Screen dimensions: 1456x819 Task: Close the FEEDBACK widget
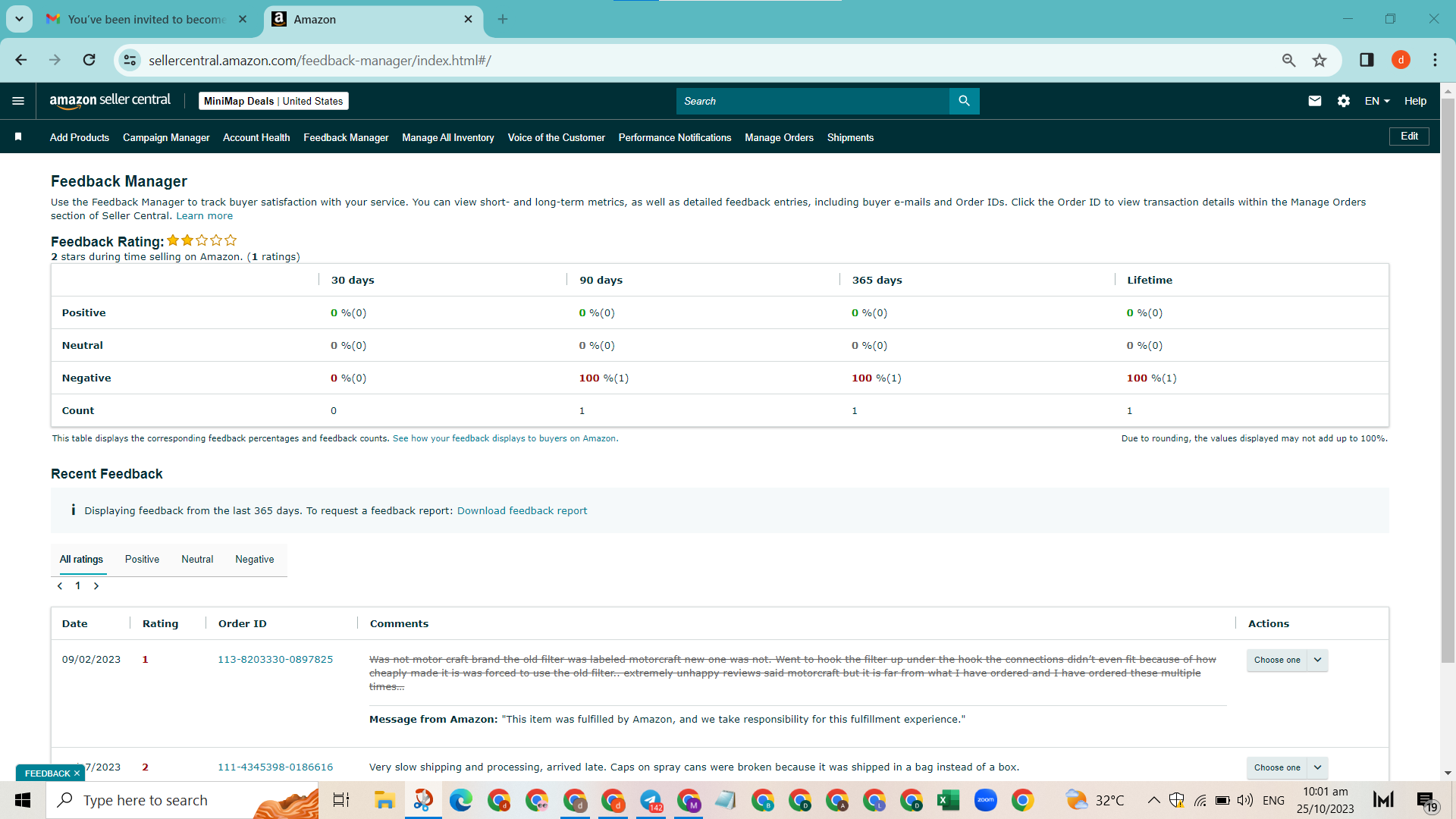(77, 773)
